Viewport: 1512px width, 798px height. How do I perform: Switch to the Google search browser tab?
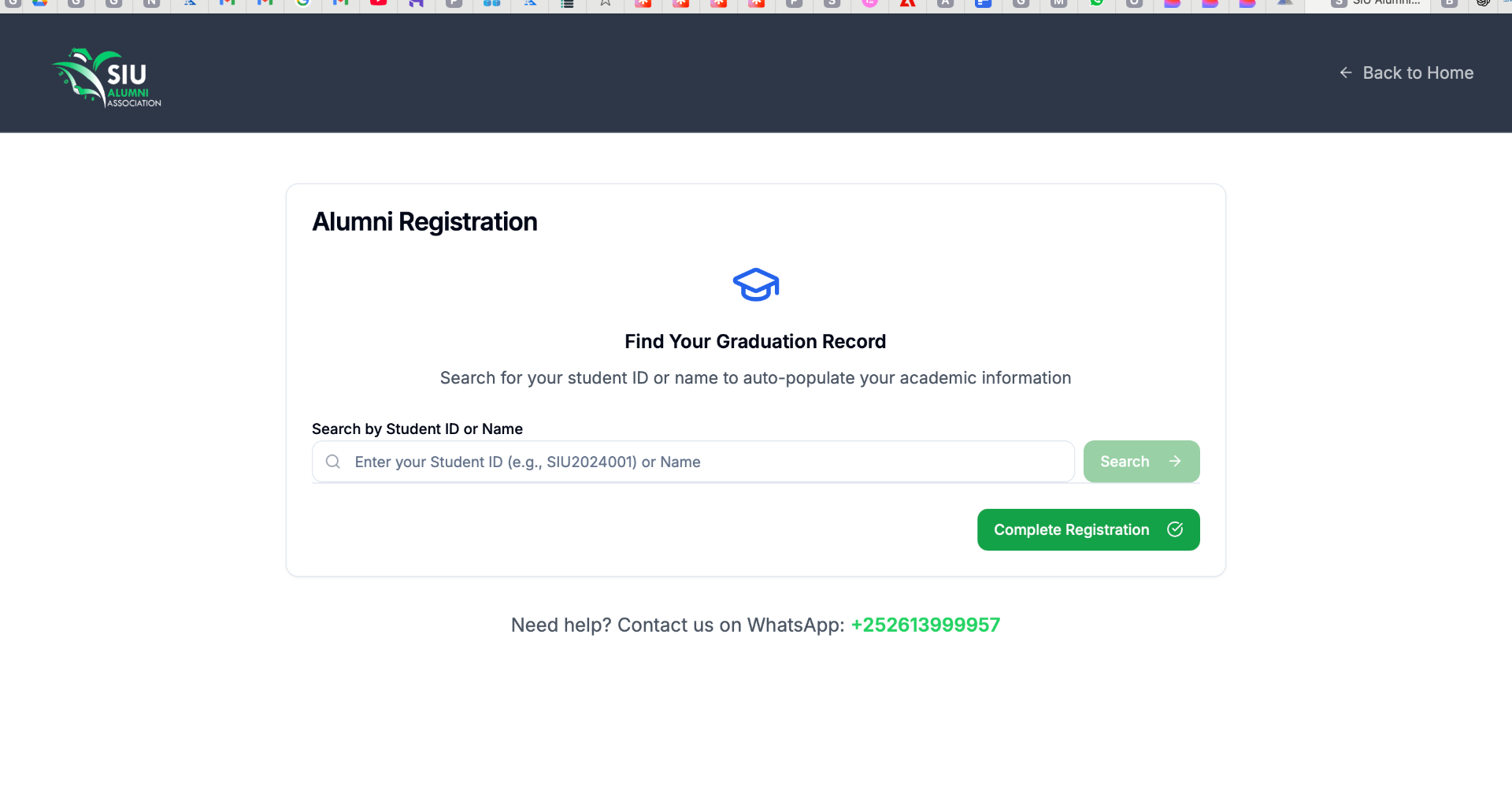[x=302, y=3]
